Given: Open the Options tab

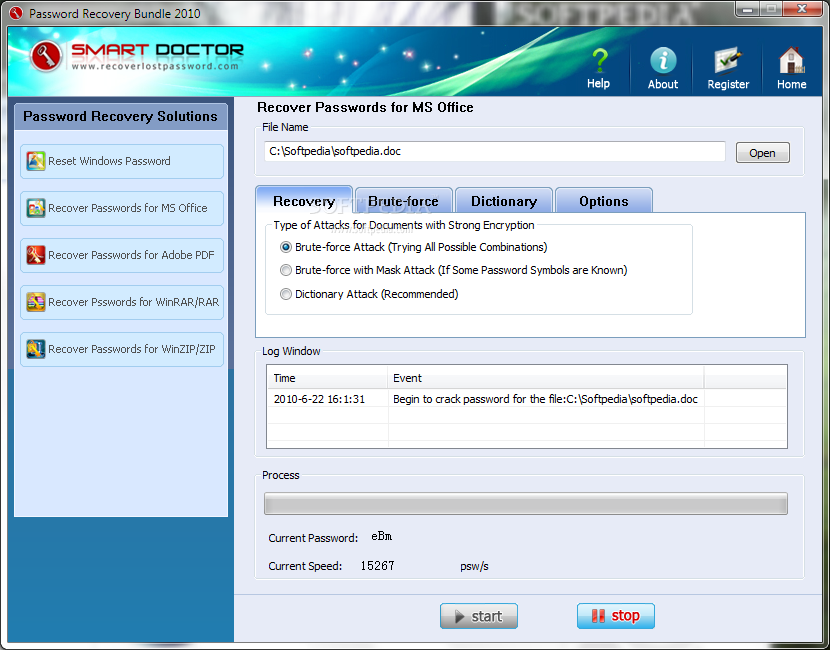Looking at the screenshot, I should (604, 201).
